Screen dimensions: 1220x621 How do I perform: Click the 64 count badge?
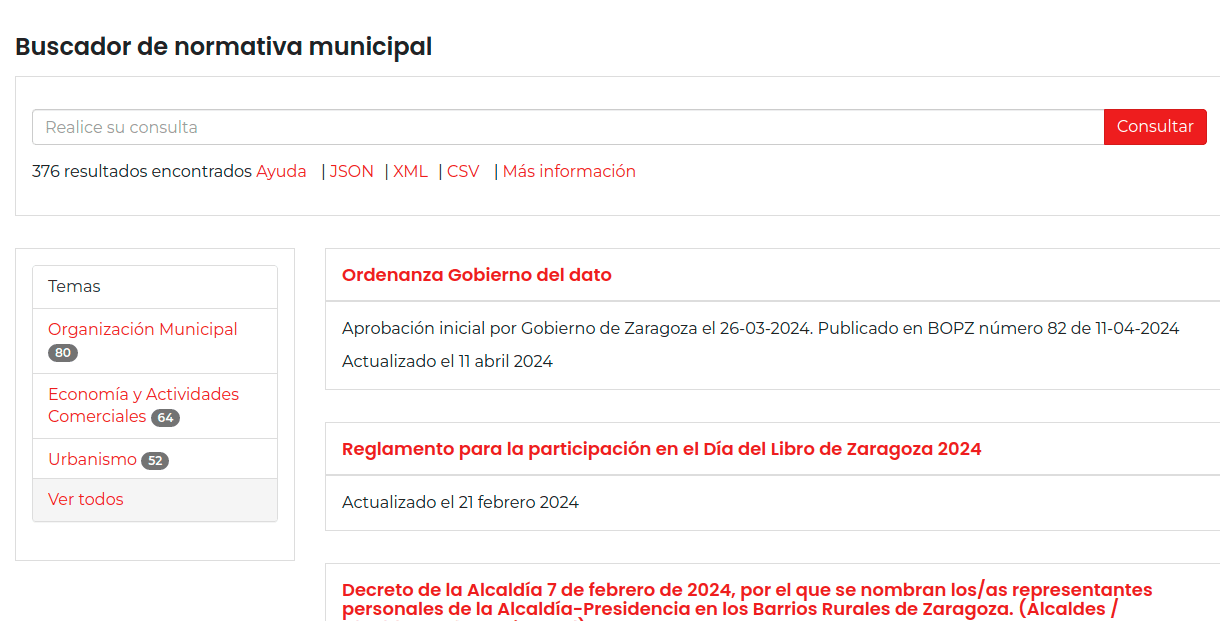166,418
